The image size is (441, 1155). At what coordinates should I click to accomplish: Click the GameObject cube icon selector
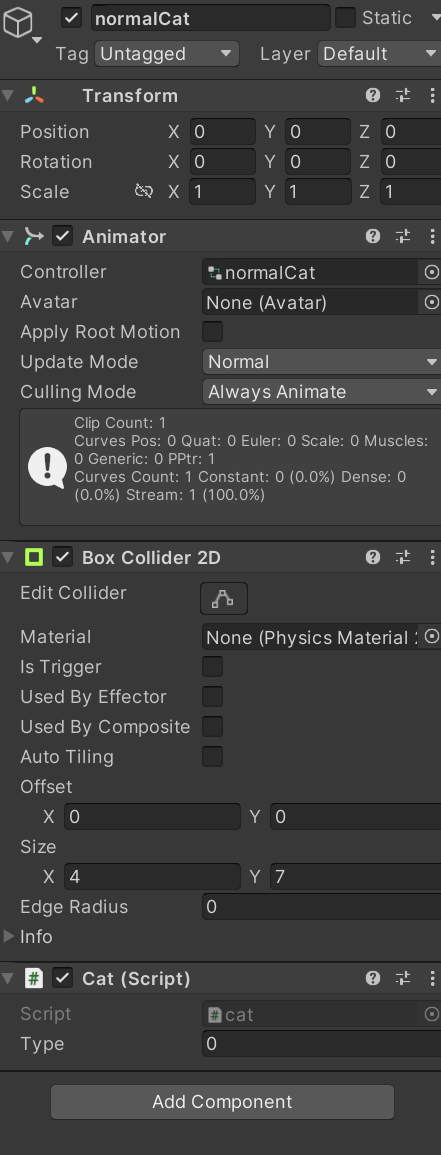point(21,25)
